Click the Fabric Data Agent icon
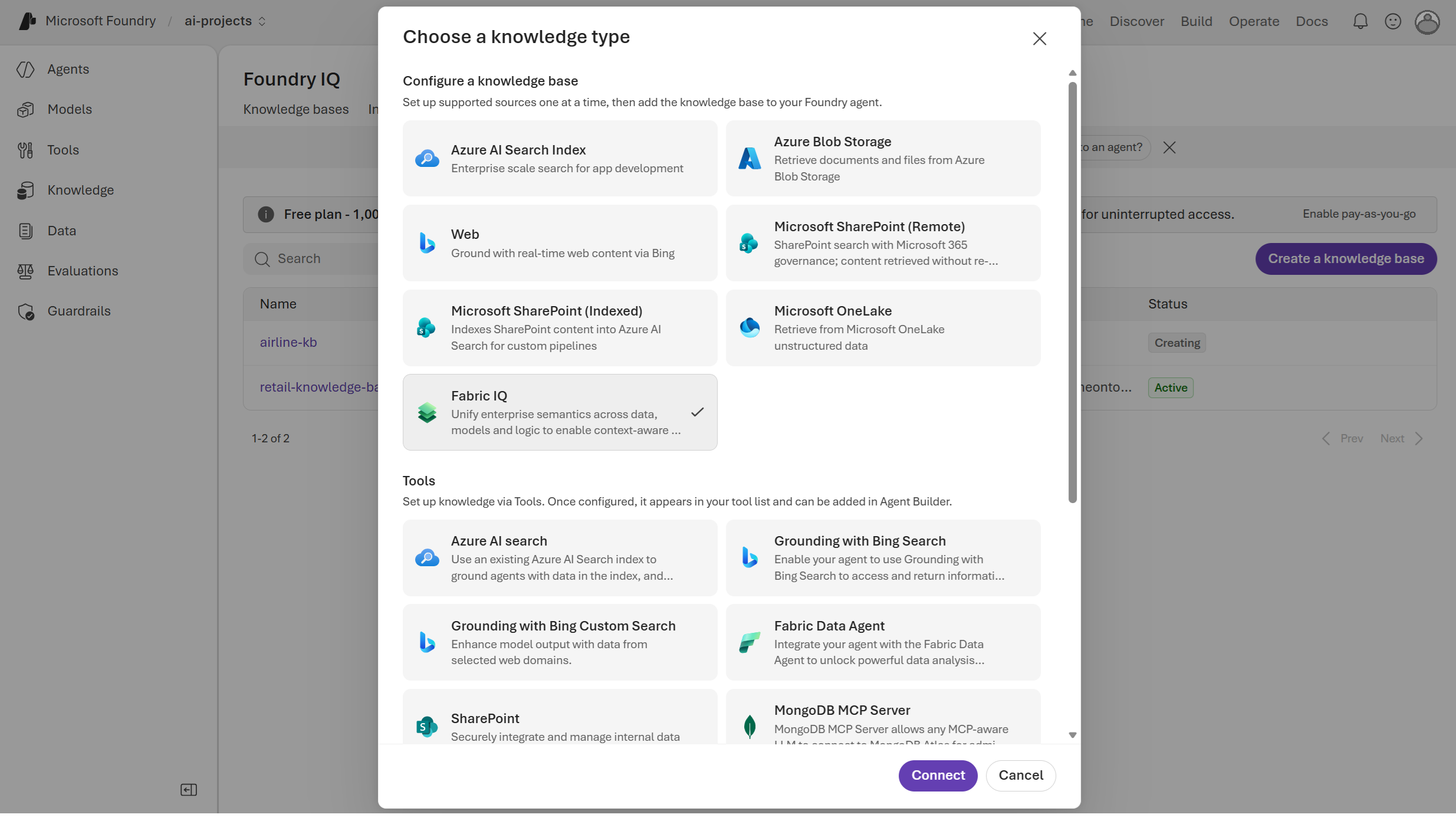This screenshot has height=821, width=1456. point(750,643)
